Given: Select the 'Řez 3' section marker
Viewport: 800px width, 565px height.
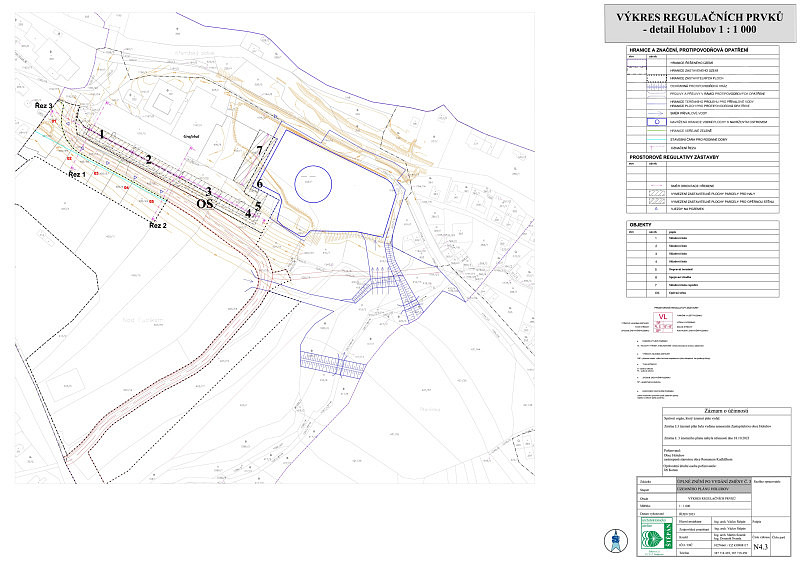Looking at the screenshot, I should 42,104.
